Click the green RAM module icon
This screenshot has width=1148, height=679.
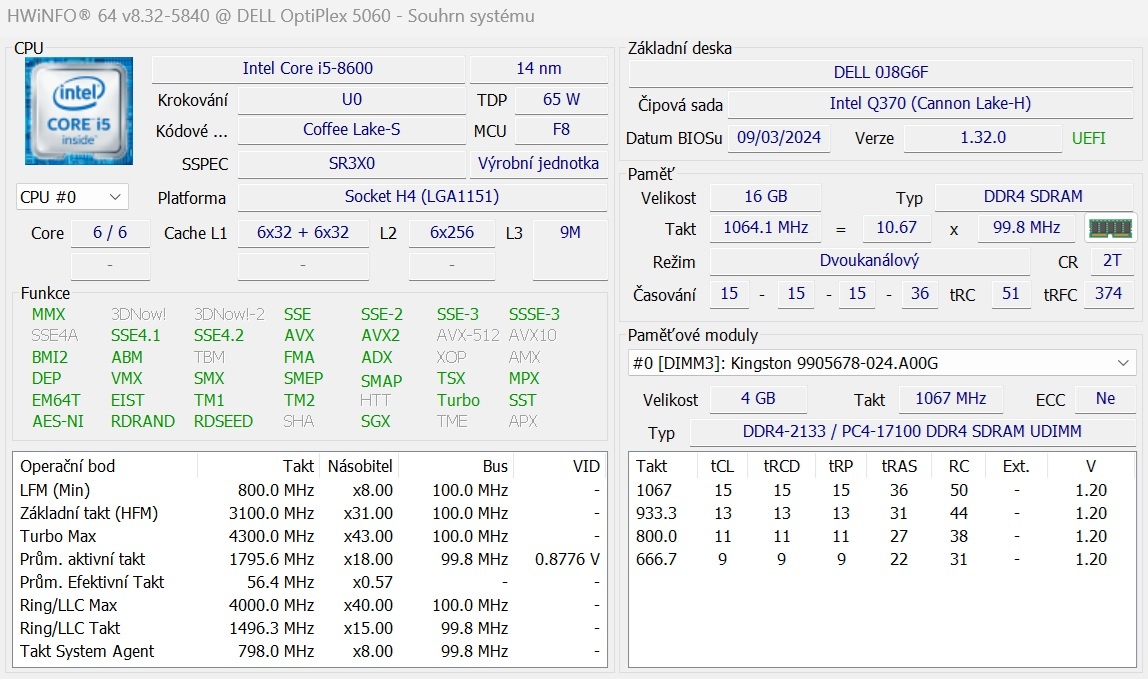[x=1110, y=228]
